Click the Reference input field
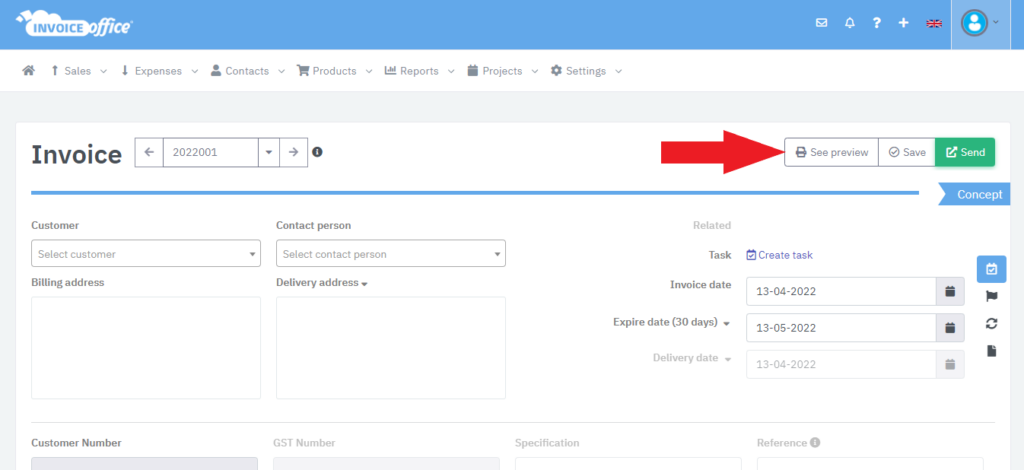This screenshot has height=470, width=1024. click(x=870, y=463)
